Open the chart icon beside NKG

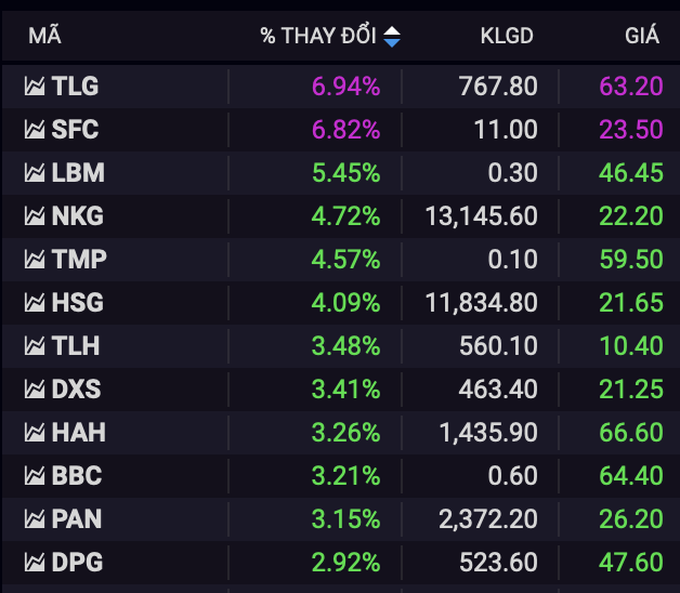tap(35, 216)
